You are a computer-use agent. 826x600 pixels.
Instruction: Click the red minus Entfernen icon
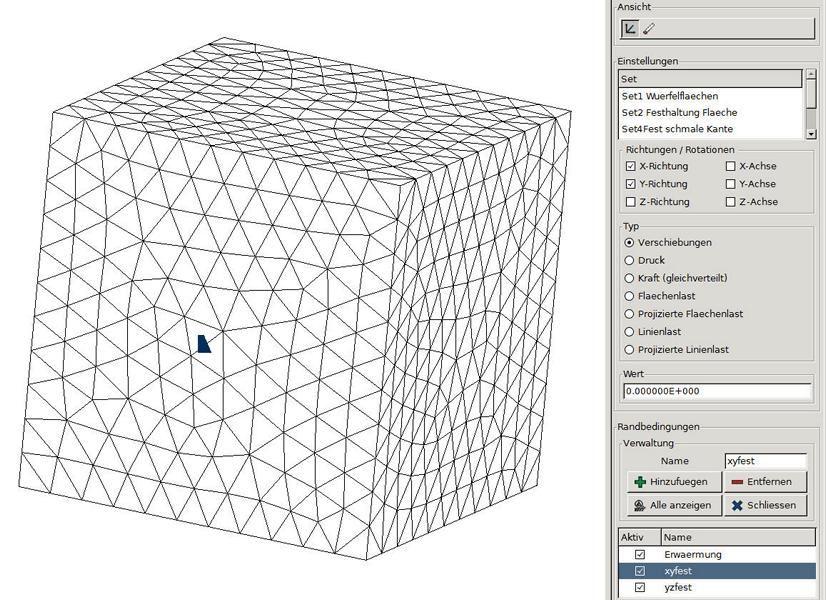pyautogui.click(x=738, y=482)
